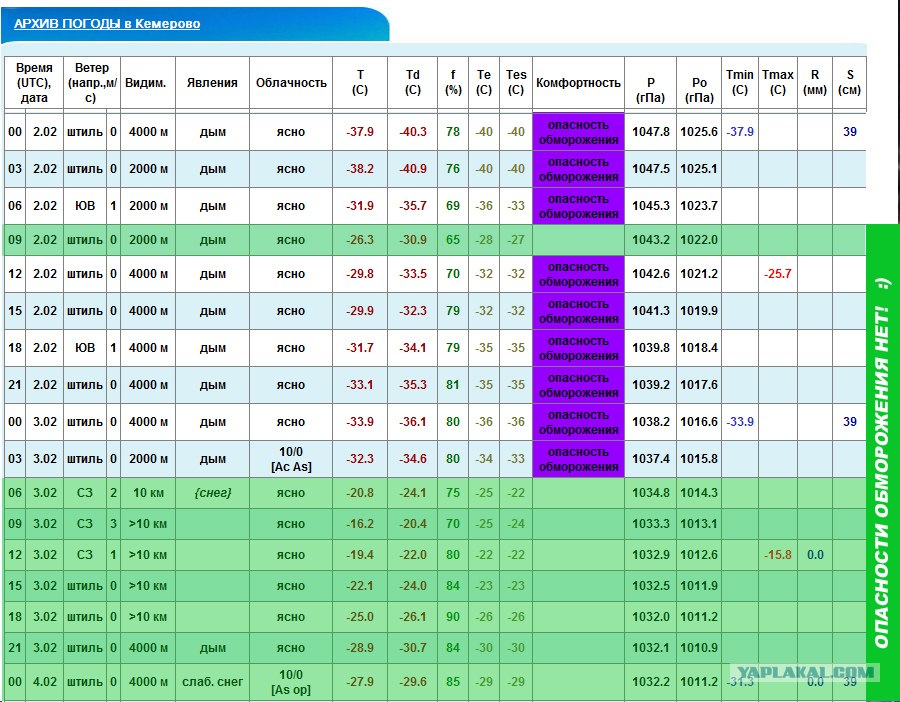Click temperature value -29.8
Viewport: 900px width, 702px height.
coord(360,274)
